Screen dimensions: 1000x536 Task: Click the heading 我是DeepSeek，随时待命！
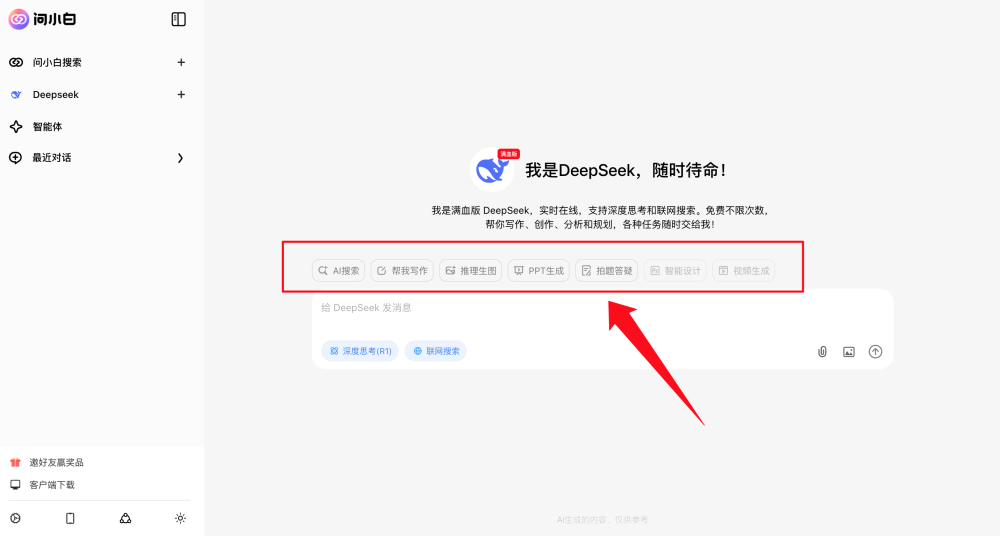tap(626, 170)
